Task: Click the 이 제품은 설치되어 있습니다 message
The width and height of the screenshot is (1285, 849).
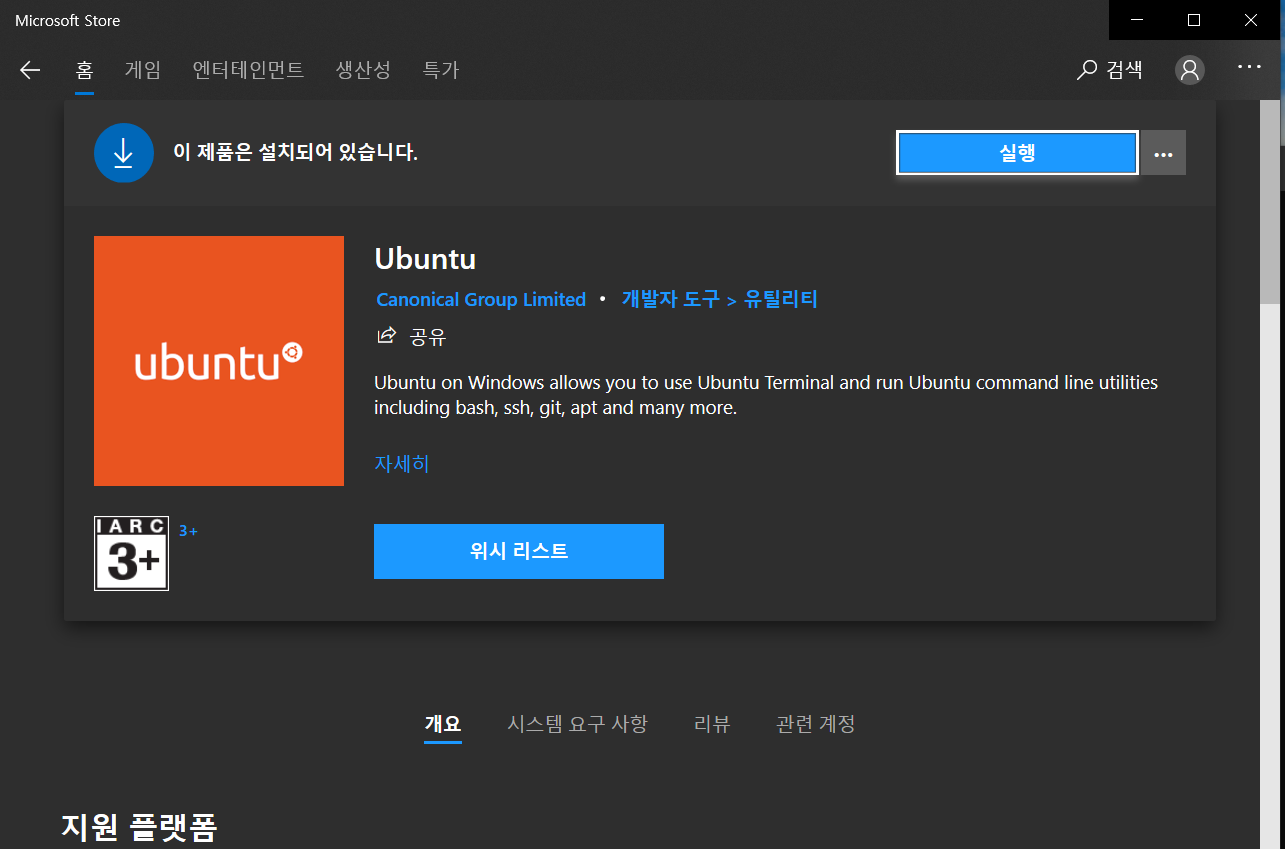Action: coord(295,153)
